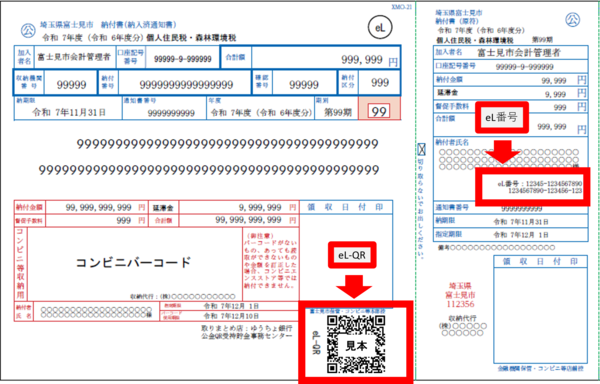Click バーコード使用期限 令和 7年12月10日
This screenshot has height=384, width=600.
[x=231, y=316]
